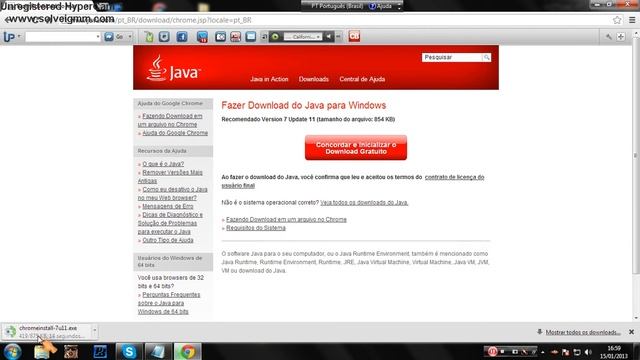This screenshot has height=360, width=640.
Task: Open Skype from the taskbar
Action: [129, 351]
